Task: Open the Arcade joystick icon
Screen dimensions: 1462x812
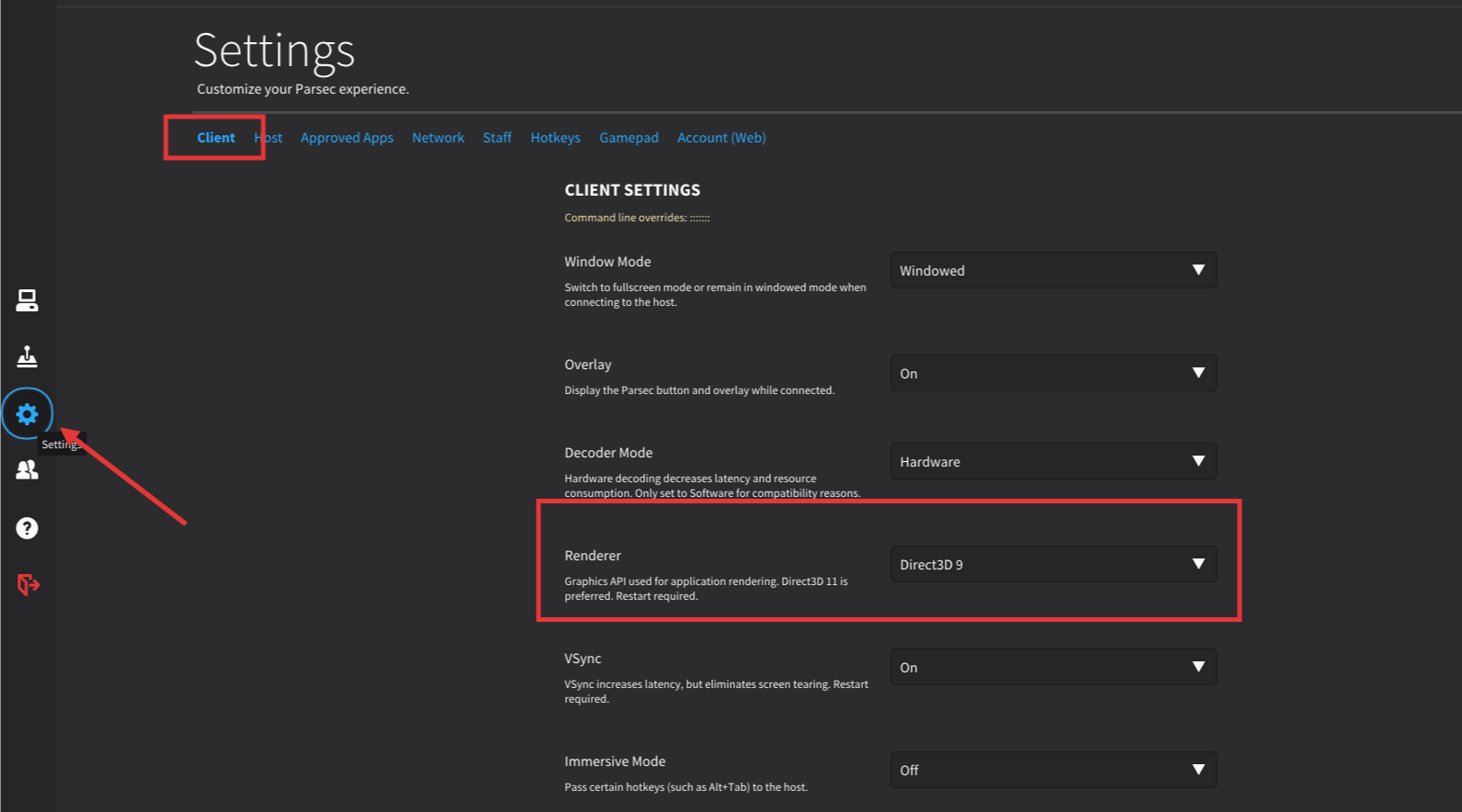Action: click(x=27, y=356)
